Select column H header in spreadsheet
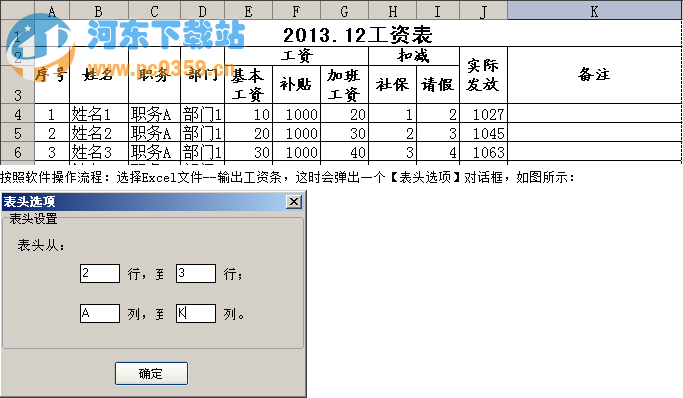The width and height of the screenshot is (683, 398). [x=392, y=11]
